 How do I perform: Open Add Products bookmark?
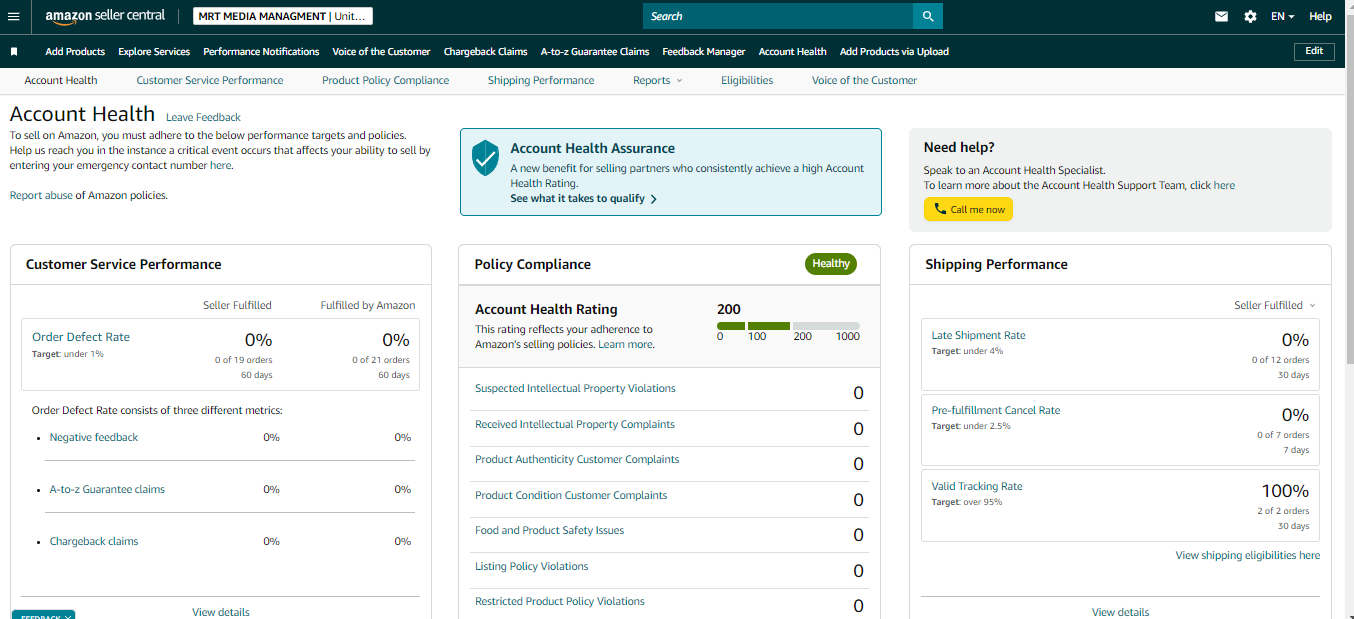tap(75, 51)
